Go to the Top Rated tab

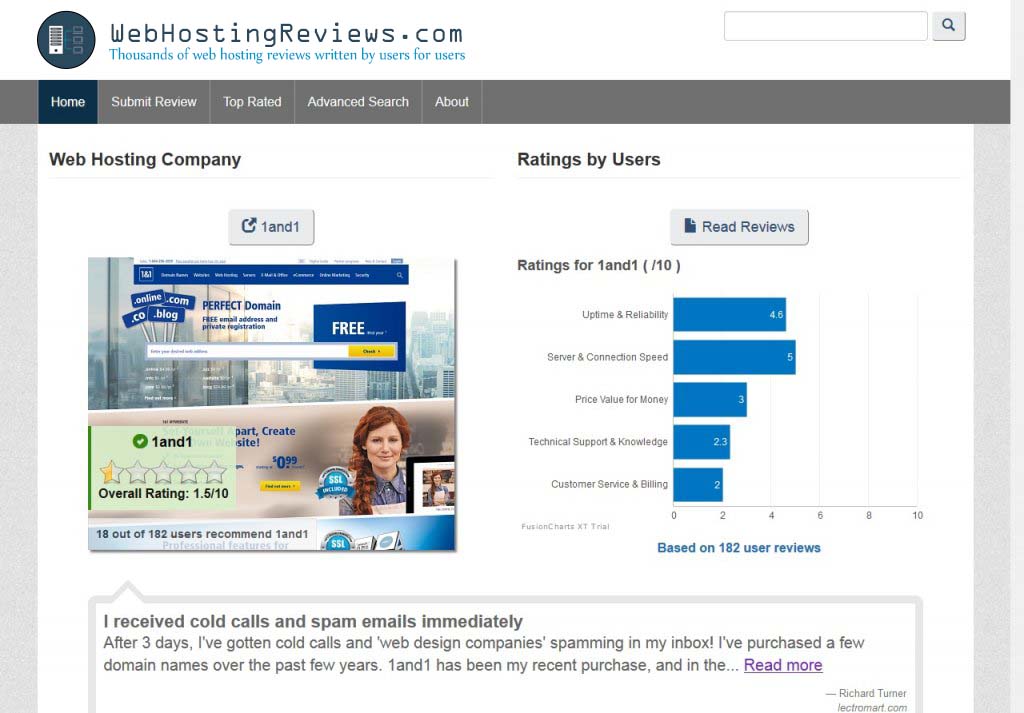[252, 102]
